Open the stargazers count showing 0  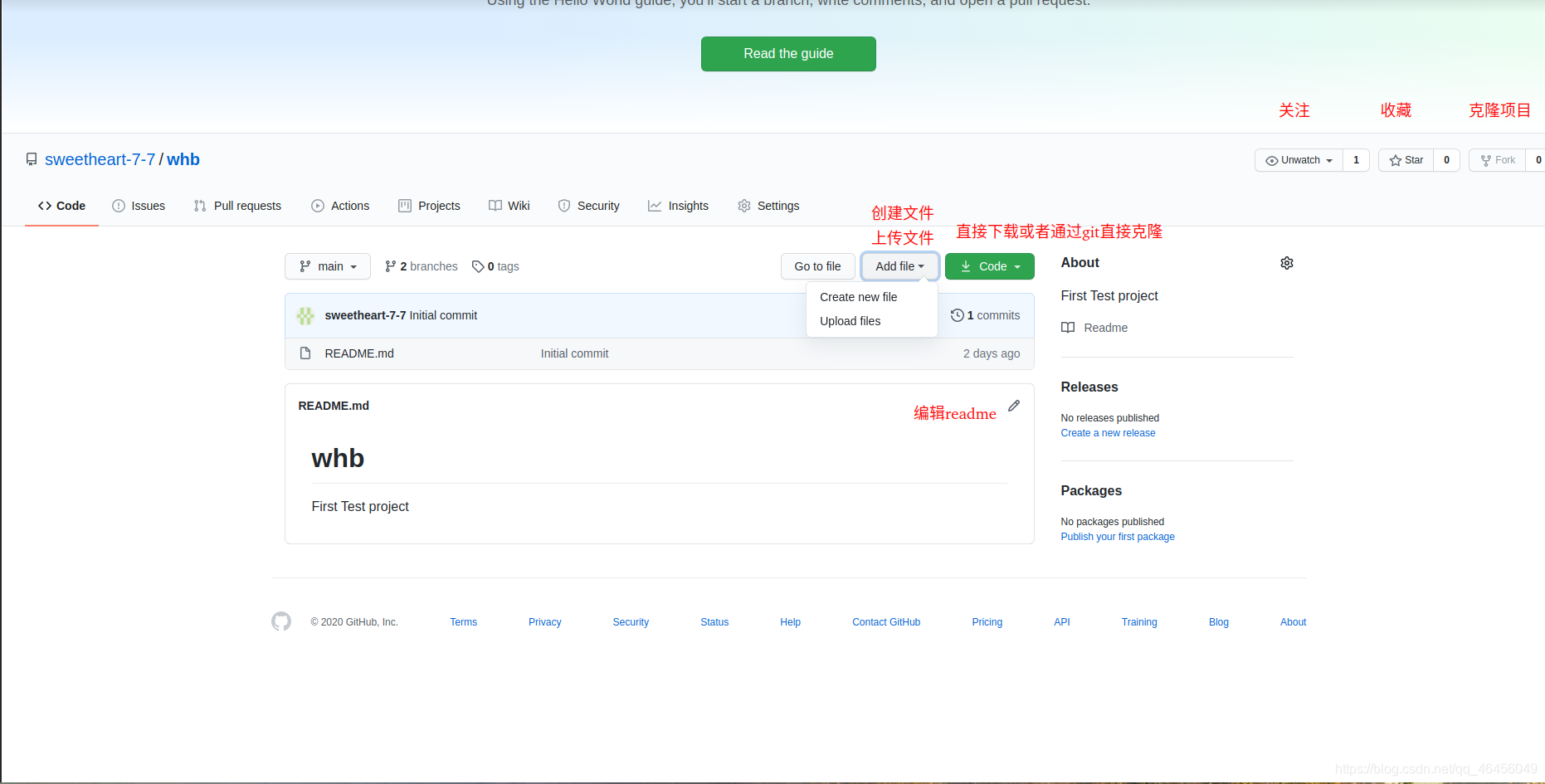point(1446,160)
